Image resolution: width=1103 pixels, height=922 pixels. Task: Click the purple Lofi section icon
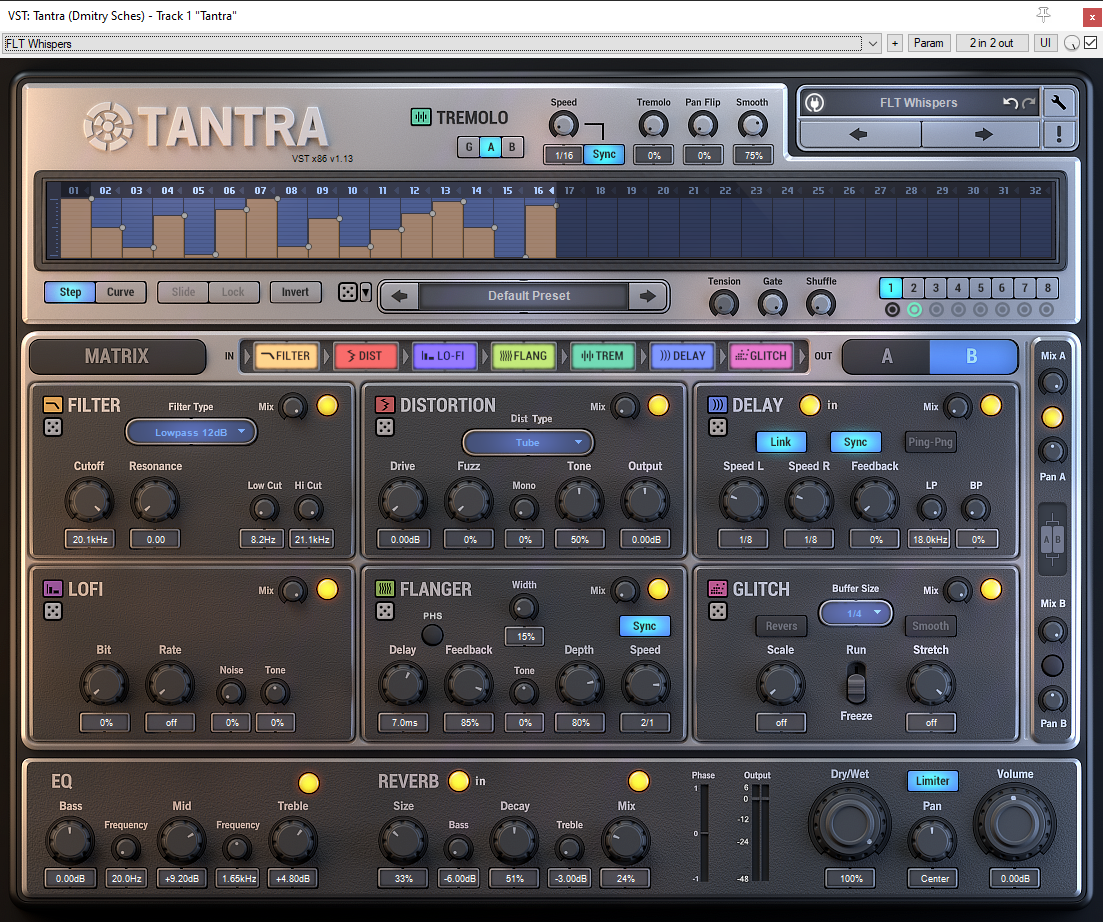click(53, 588)
